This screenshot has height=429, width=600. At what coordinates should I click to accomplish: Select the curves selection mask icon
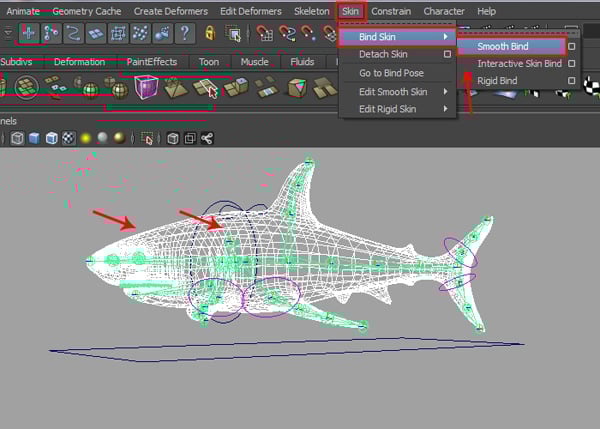tap(73, 33)
